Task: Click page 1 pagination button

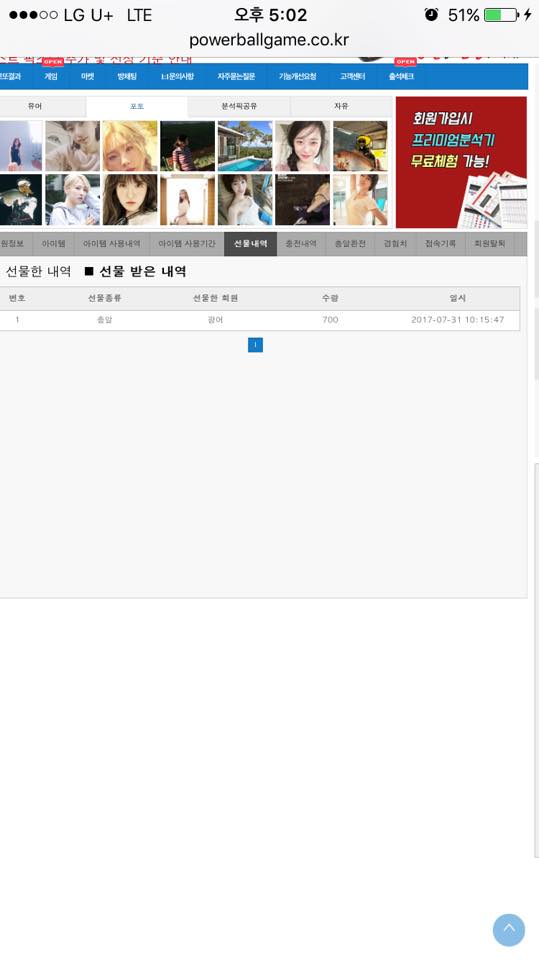Action: pos(255,345)
